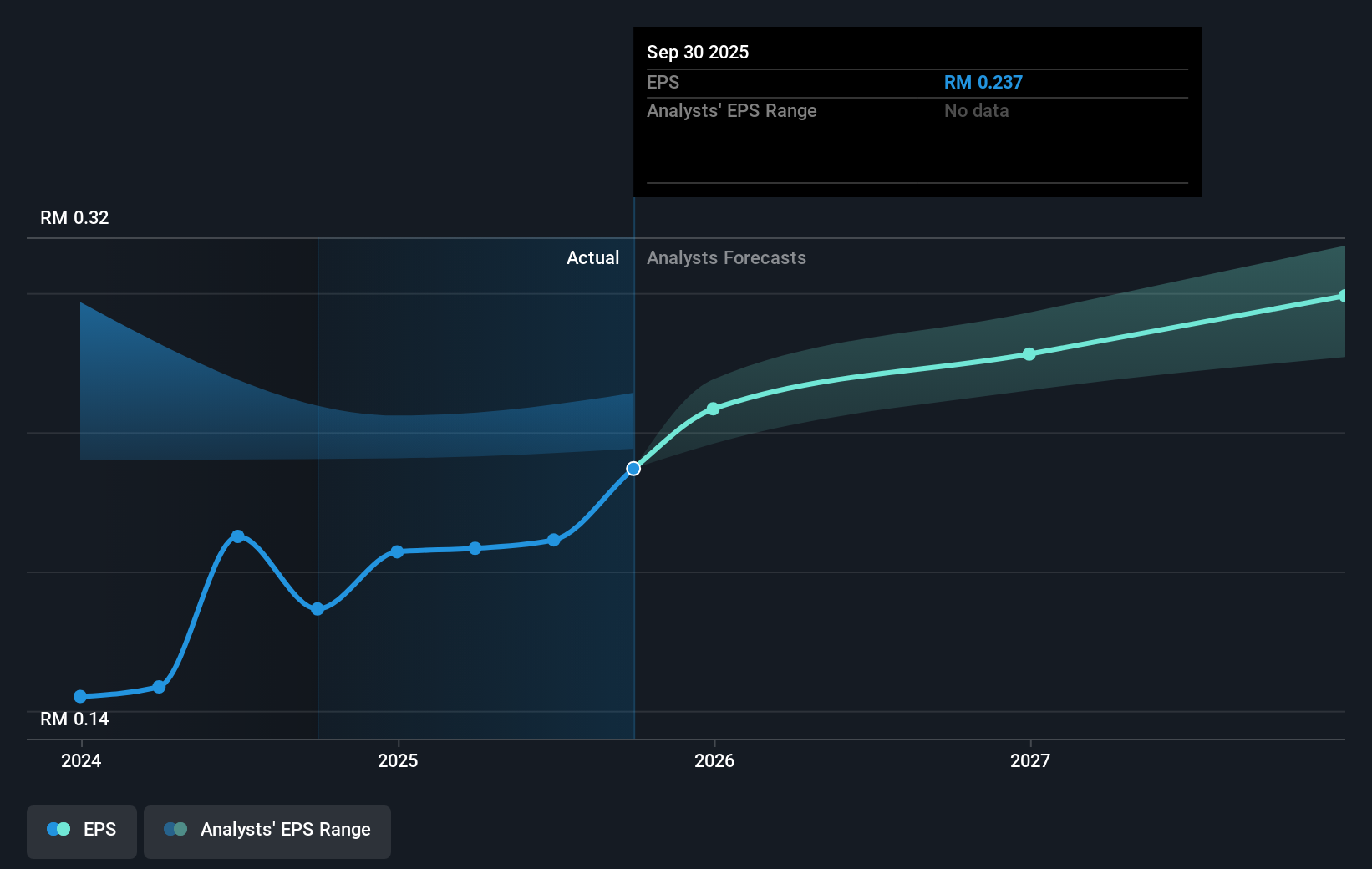The image size is (1372, 869).
Task: Expand the Analysts' EPS Range details in the tooltip
Action: [732, 110]
